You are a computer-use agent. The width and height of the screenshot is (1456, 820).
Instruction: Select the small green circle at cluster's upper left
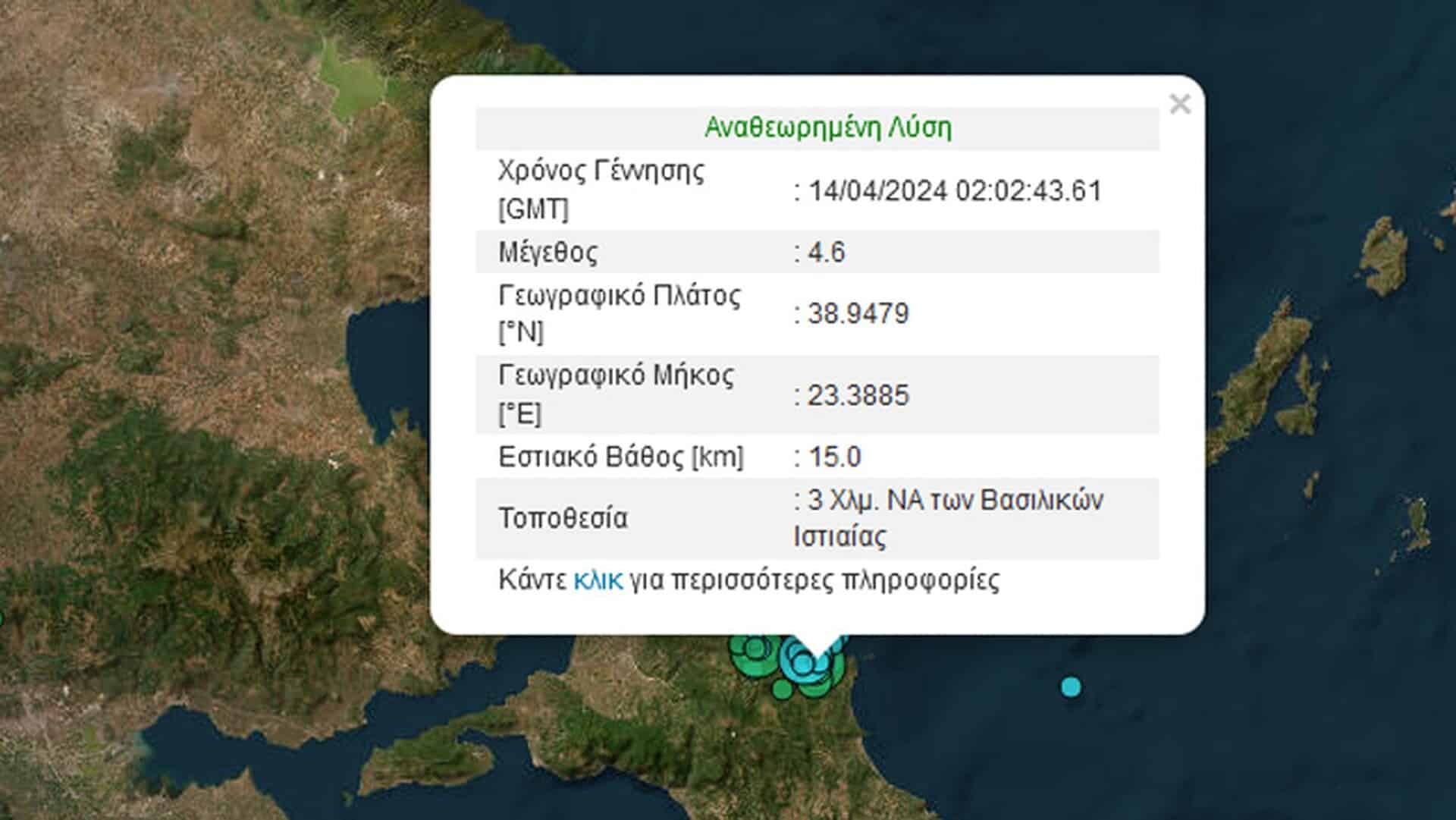coord(755,647)
